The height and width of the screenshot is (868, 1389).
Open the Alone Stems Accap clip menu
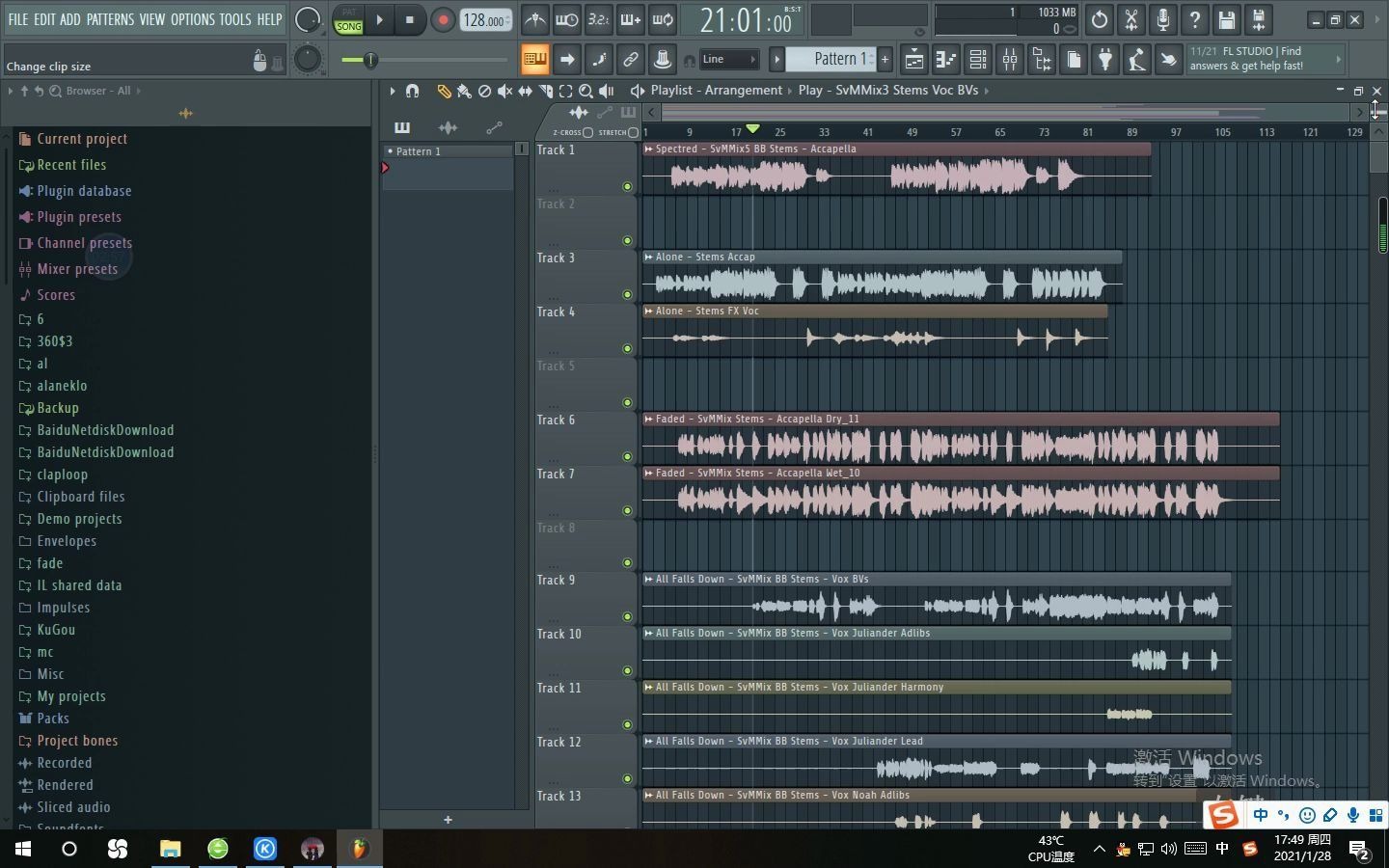point(649,258)
